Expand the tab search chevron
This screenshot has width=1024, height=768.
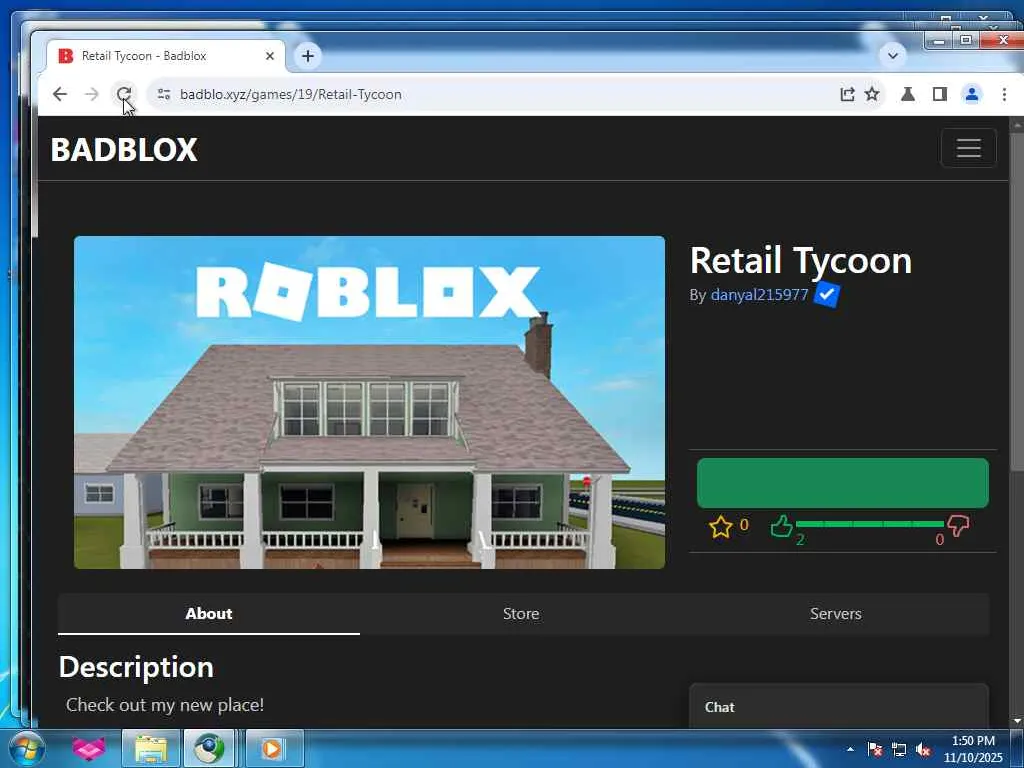(x=893, y=56)
